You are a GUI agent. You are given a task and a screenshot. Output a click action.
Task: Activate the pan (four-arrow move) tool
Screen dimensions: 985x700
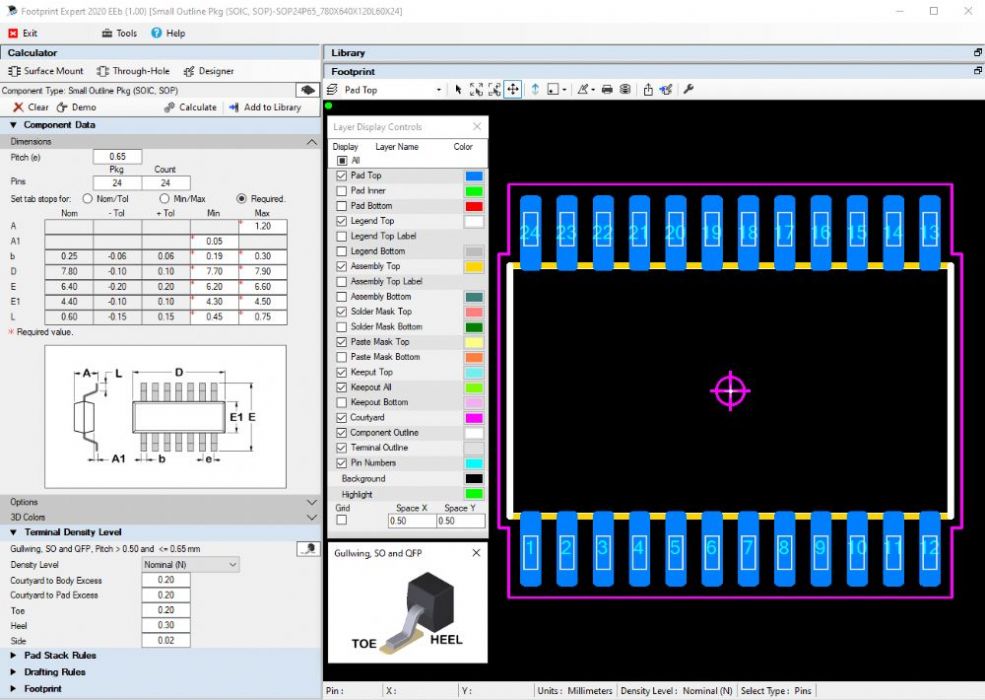(x=512, y=90)
